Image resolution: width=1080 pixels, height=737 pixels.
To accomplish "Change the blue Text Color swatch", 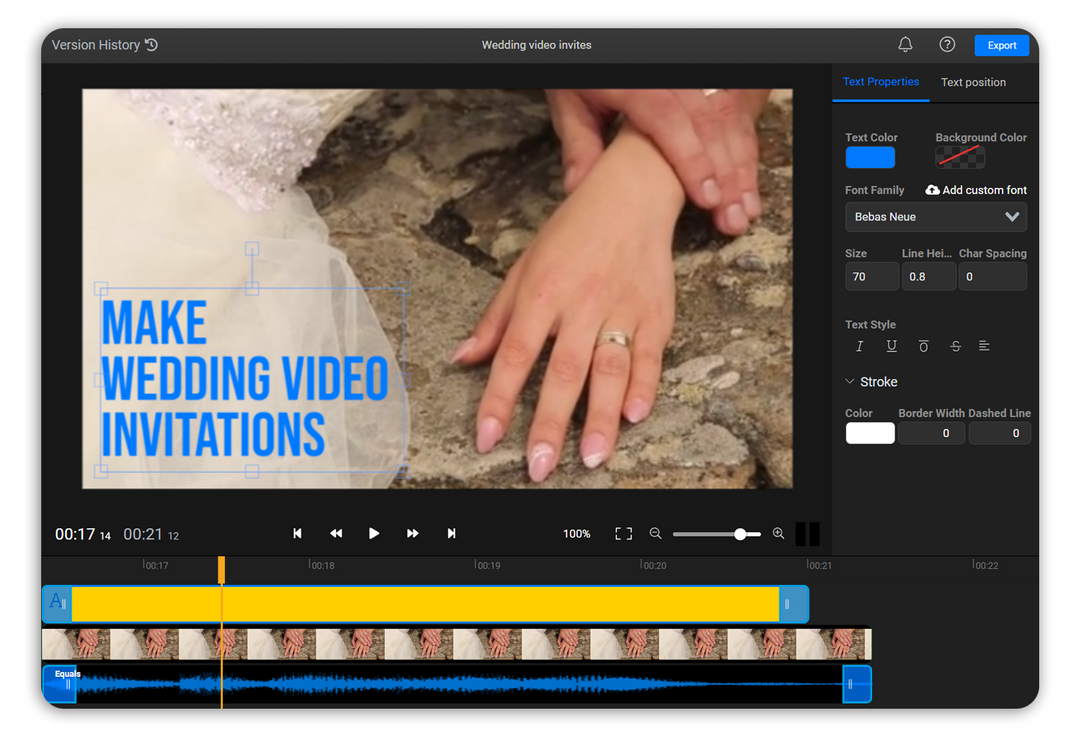I will (x=869, y=156).
